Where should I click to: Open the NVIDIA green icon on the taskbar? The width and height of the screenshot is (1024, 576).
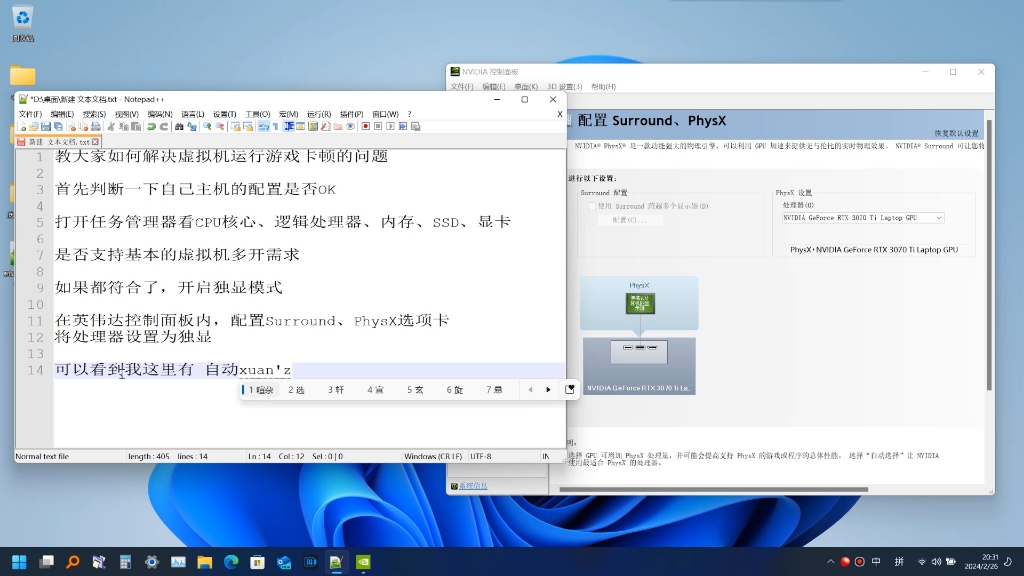click(363, 562)
